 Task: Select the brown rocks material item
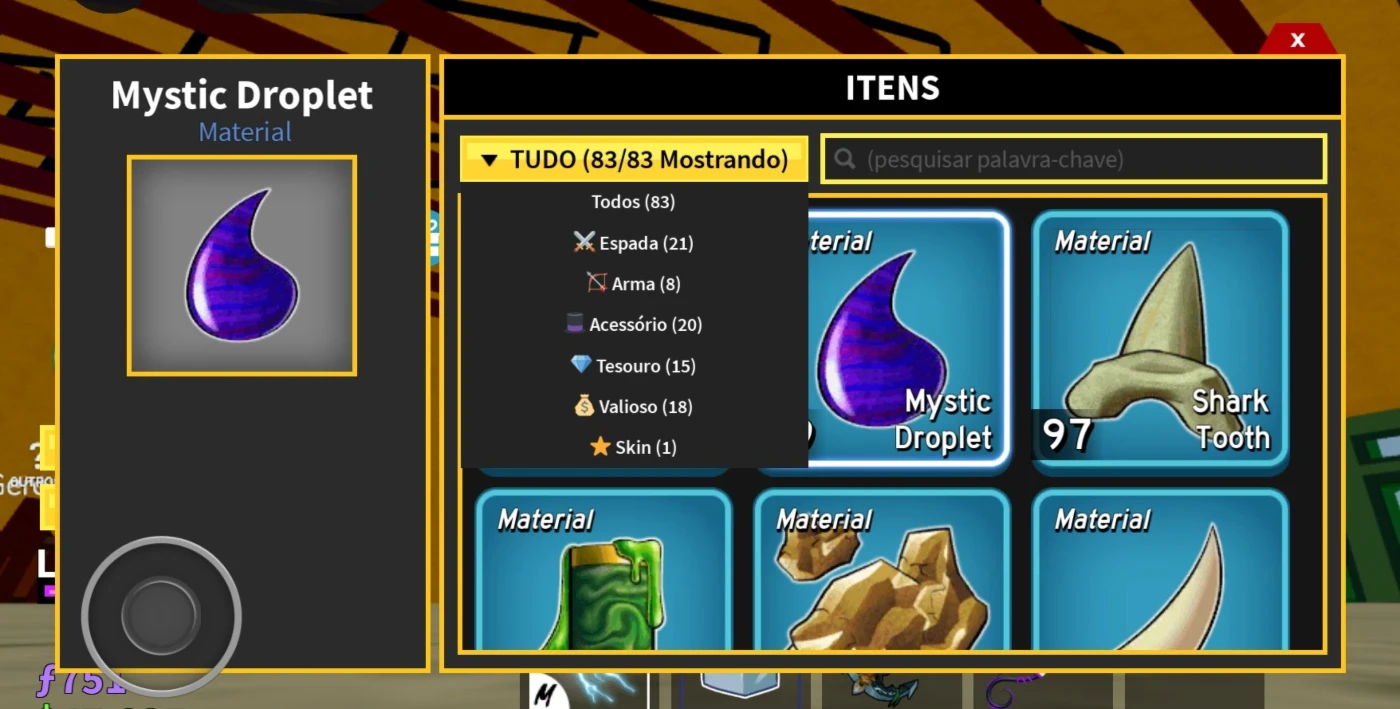click(882, 570)
